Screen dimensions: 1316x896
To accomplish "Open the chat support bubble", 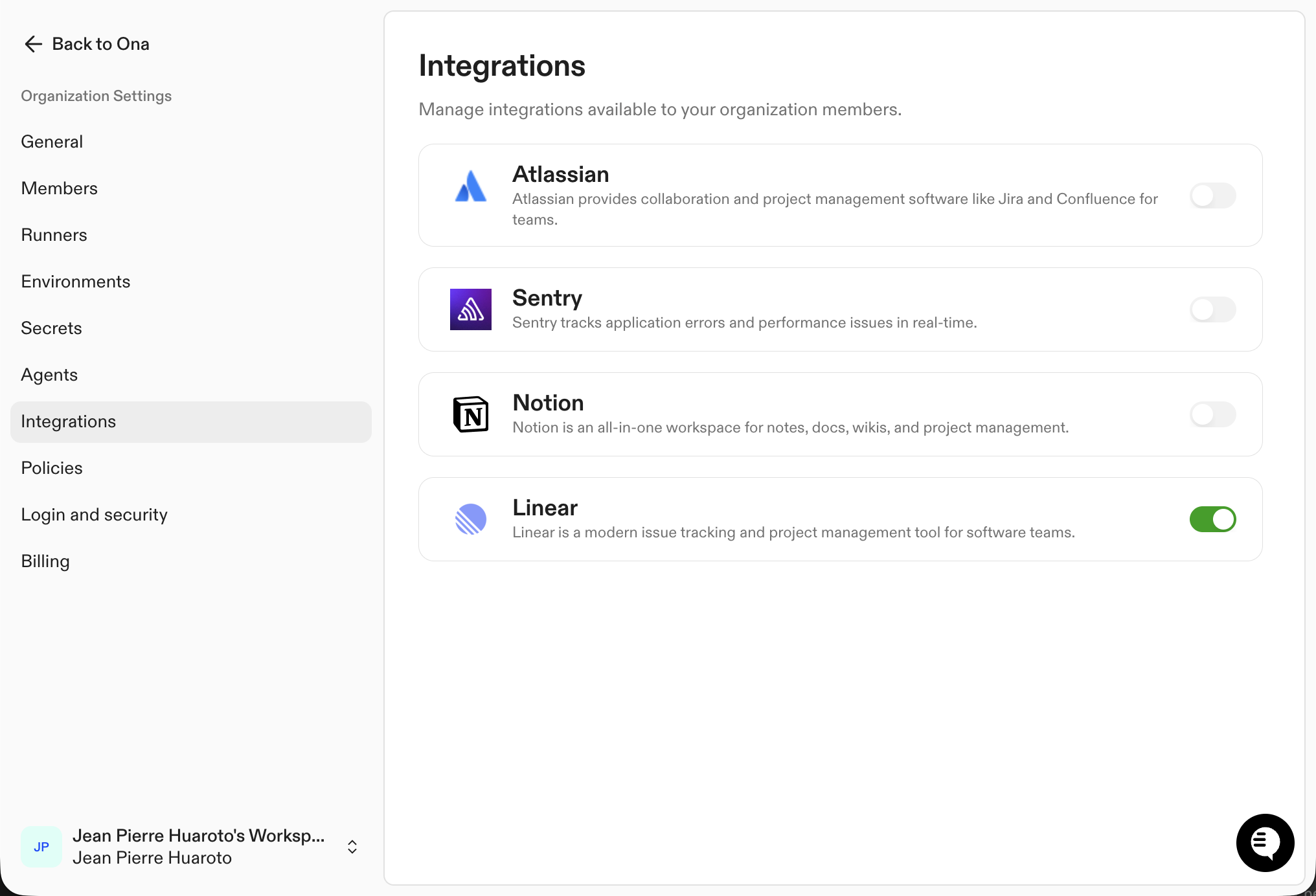I will pyautogui.click(x=1264, y=843).
